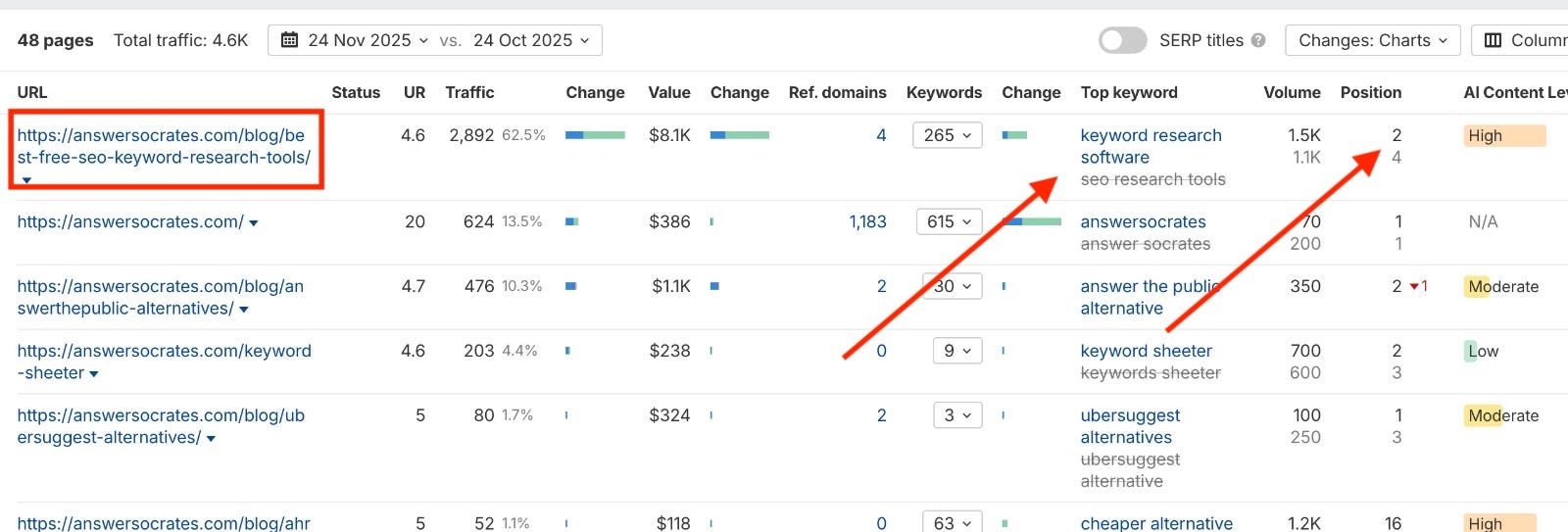Click referring domains count 4 in first row
This screenshot has width=1568, height=532.
(881, 135)
